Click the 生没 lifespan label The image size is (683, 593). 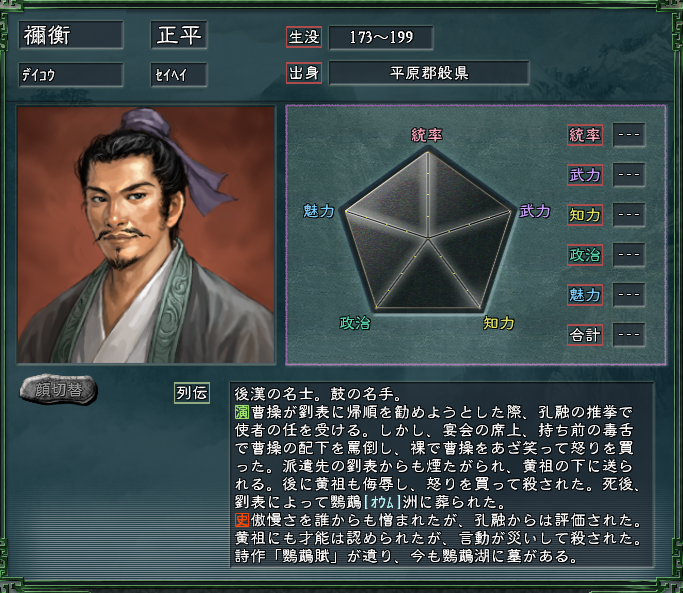tap(304, 37)
